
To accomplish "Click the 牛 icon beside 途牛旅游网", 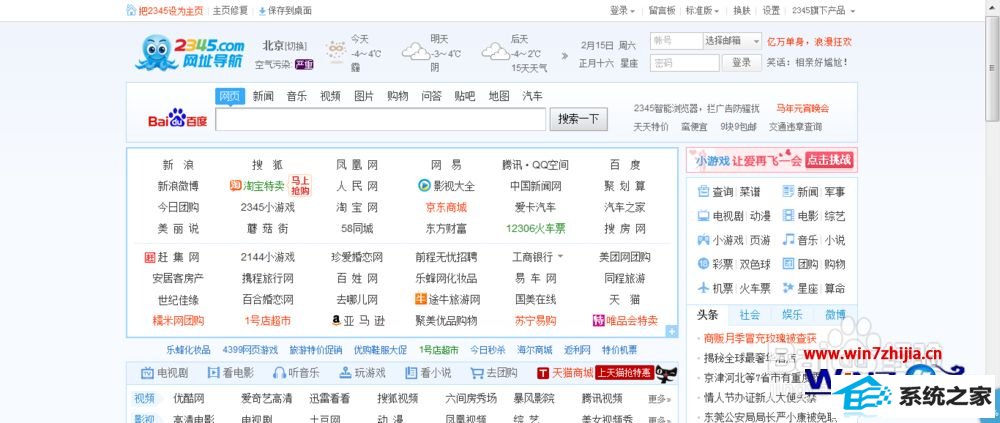I will click(x=420, y=299).
